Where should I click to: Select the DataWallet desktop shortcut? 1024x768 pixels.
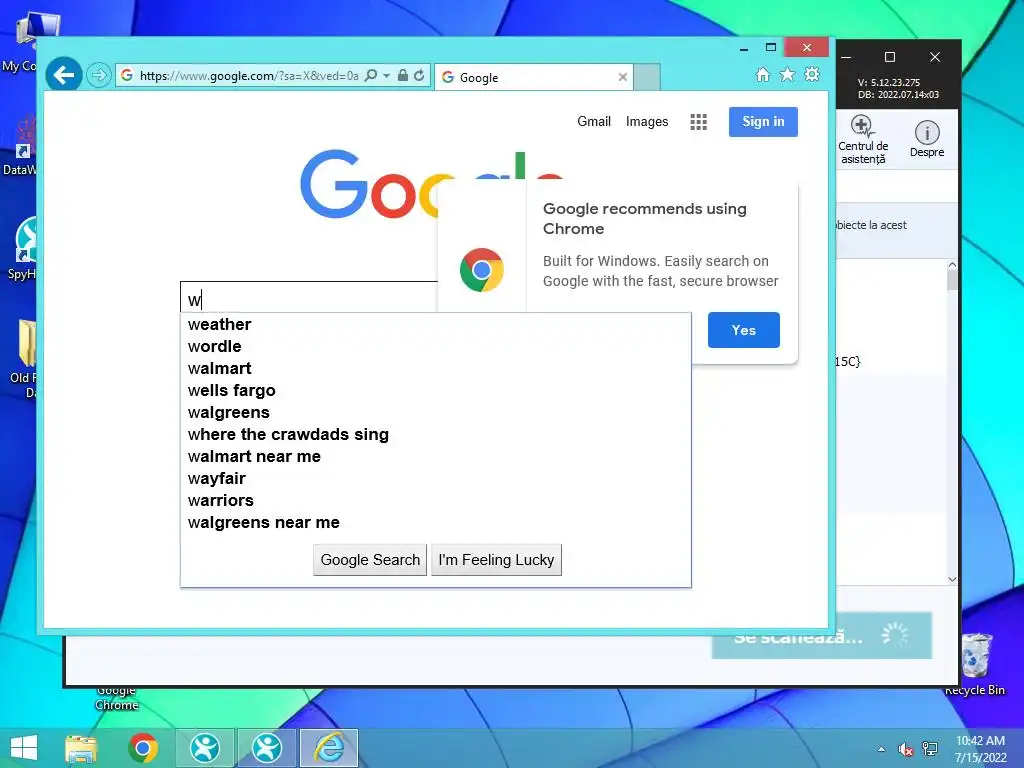tap(20, 145)
